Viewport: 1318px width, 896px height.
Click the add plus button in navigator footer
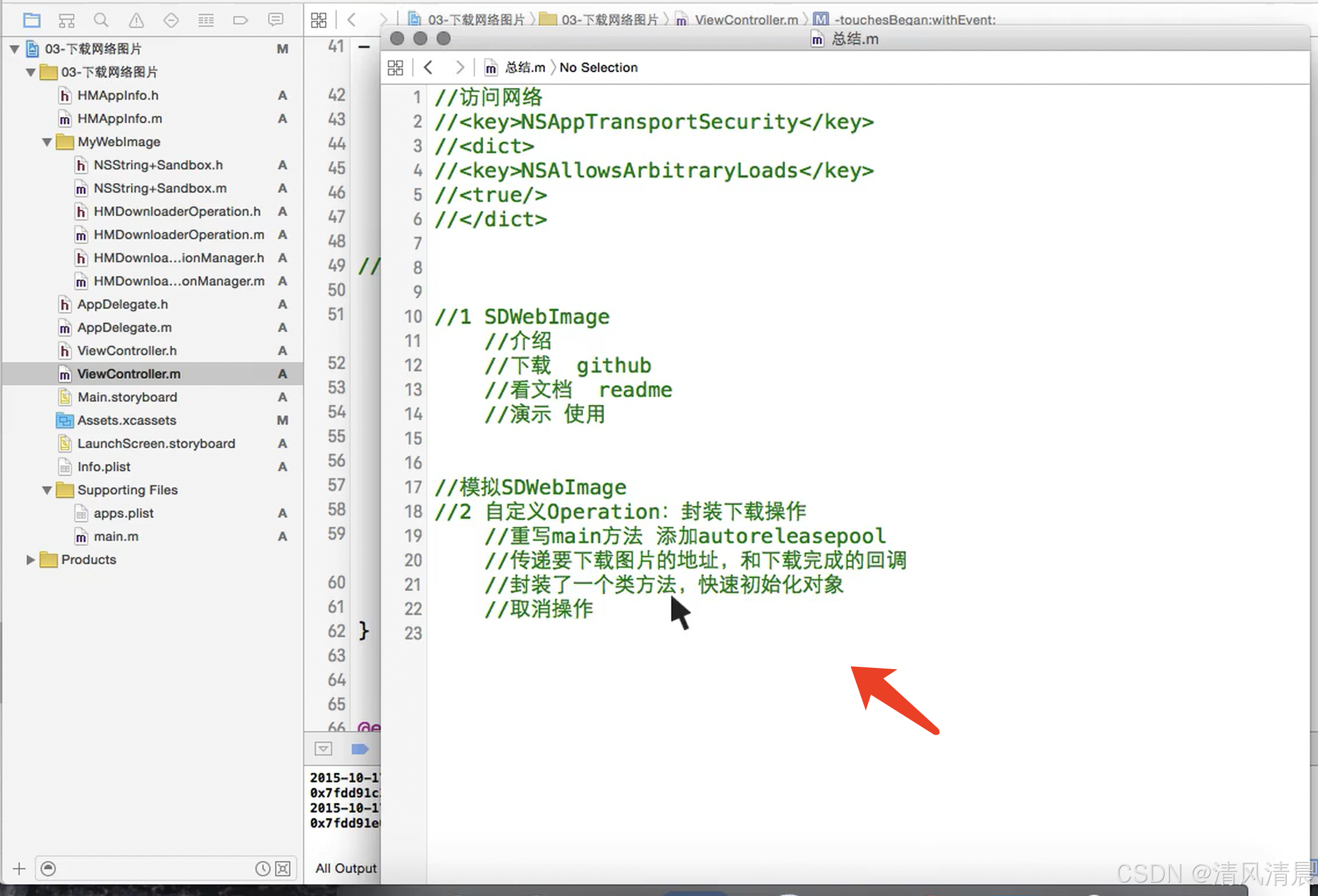point(19,869)
